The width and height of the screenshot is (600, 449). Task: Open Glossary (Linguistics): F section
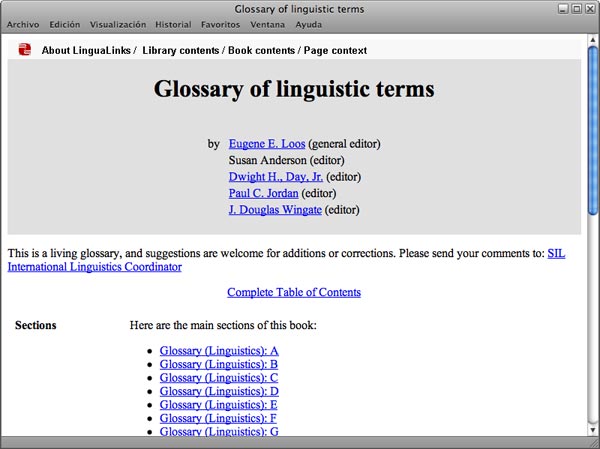[218, 418]
